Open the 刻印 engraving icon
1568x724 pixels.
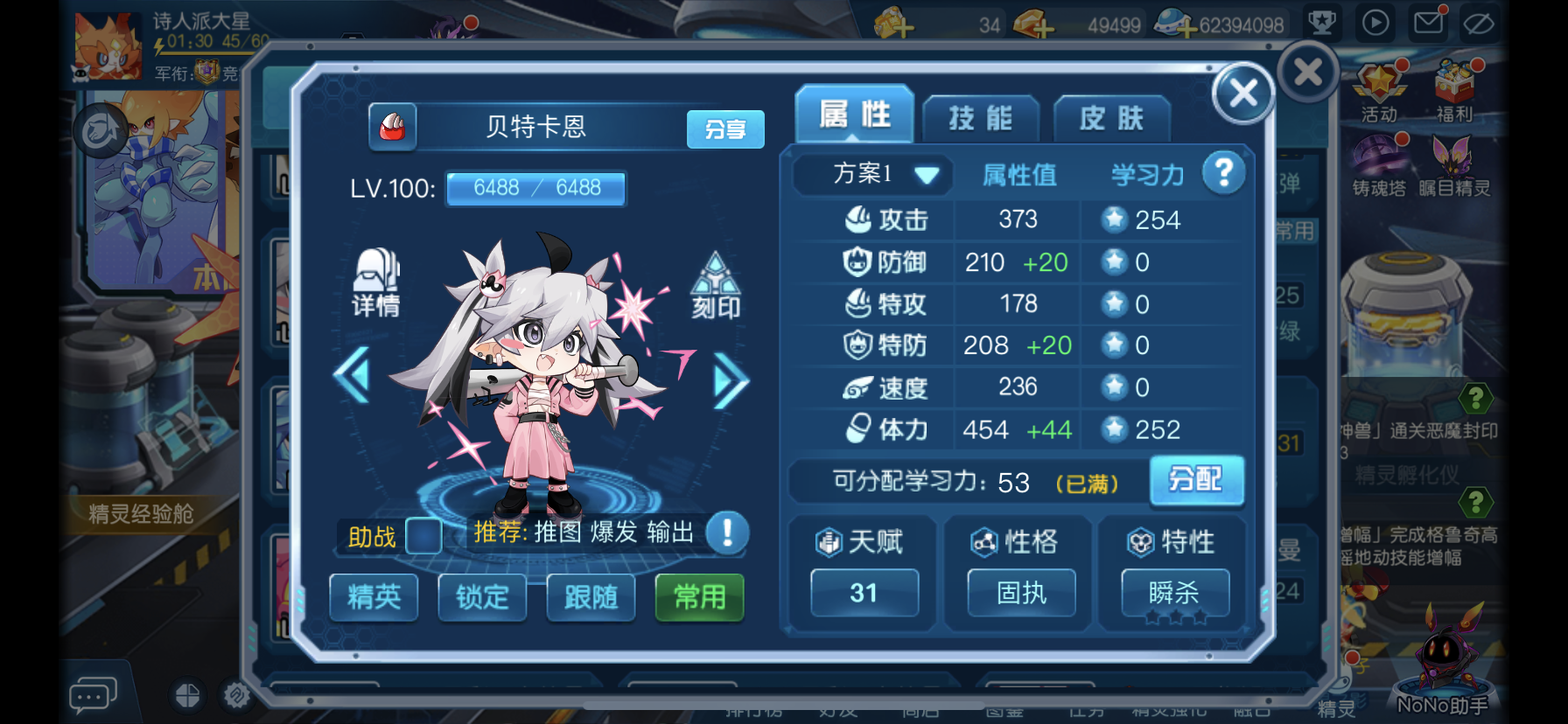(716, 285)
